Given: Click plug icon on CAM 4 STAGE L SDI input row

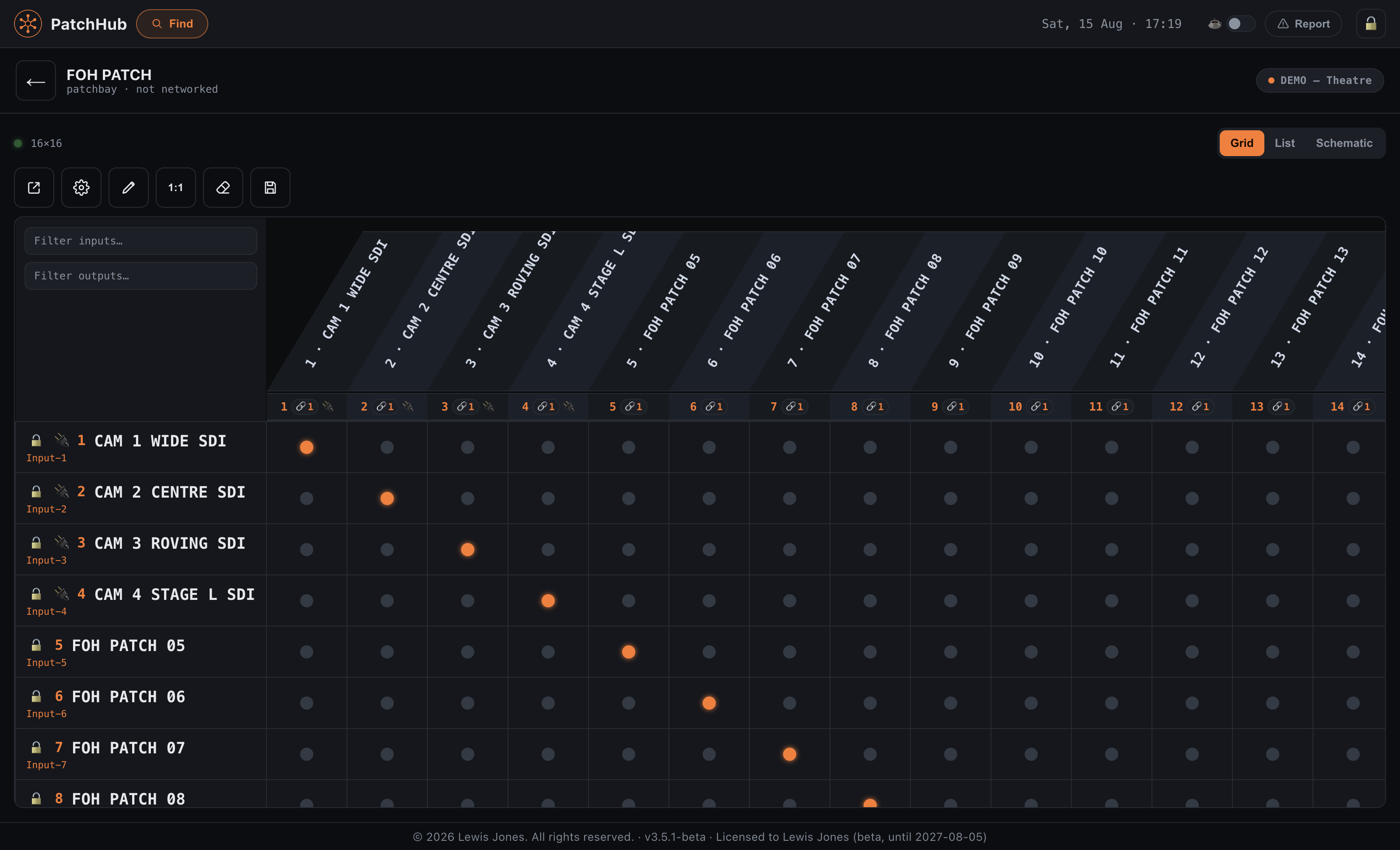Looking at the screenshot, I should [x=61, y=593].
